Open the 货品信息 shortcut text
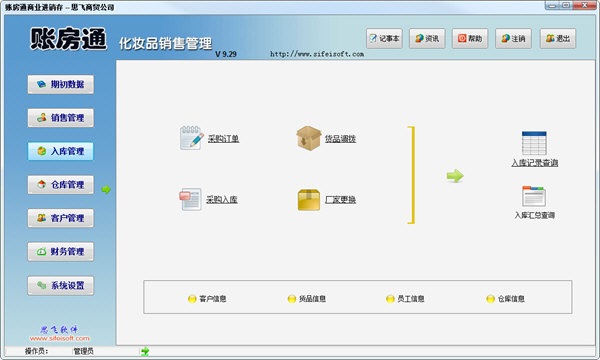600x360 pixels. (312, 299)
